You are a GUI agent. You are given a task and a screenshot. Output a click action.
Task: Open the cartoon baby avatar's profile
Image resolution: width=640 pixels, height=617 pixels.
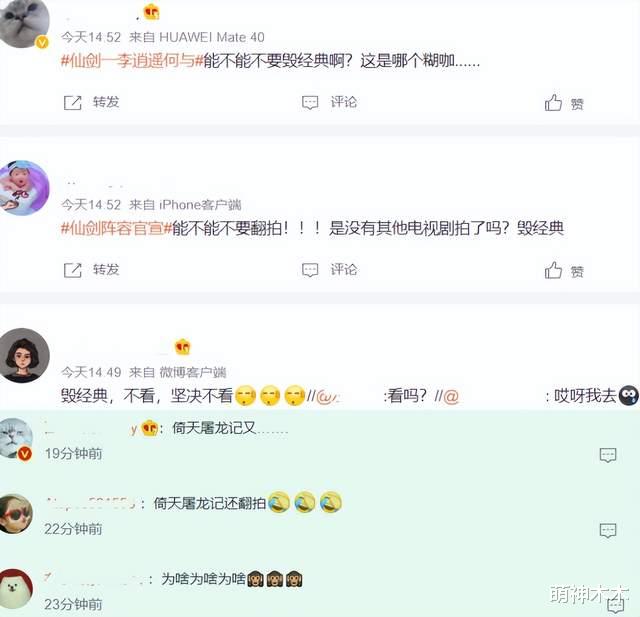point(24,188)
